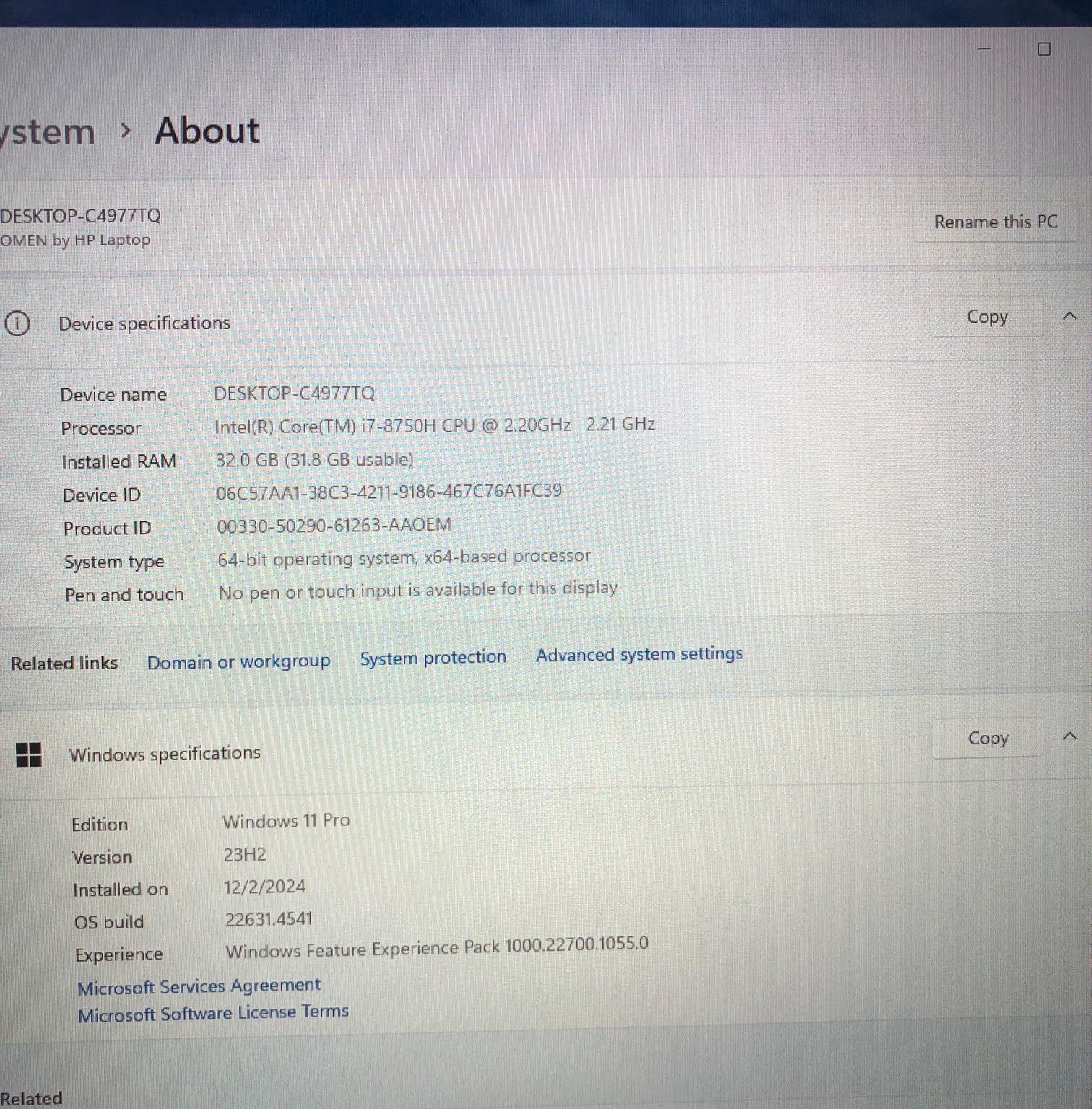Click the Version value 23H2

click(x=246, y=854)
